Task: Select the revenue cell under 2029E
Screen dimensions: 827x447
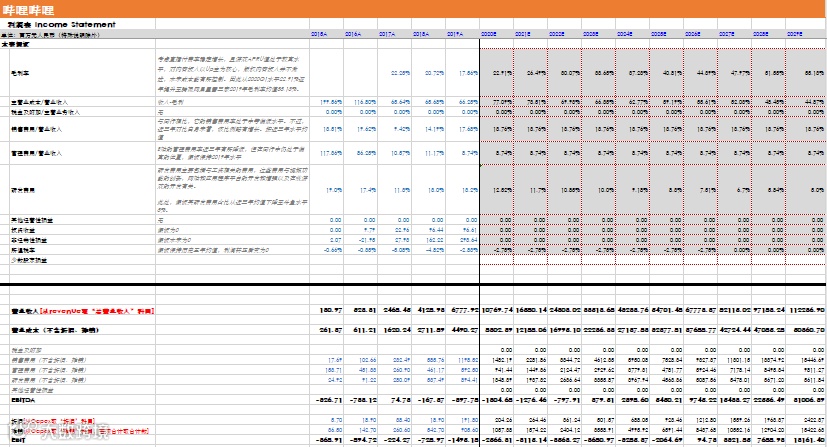Action: coord(806,310)
